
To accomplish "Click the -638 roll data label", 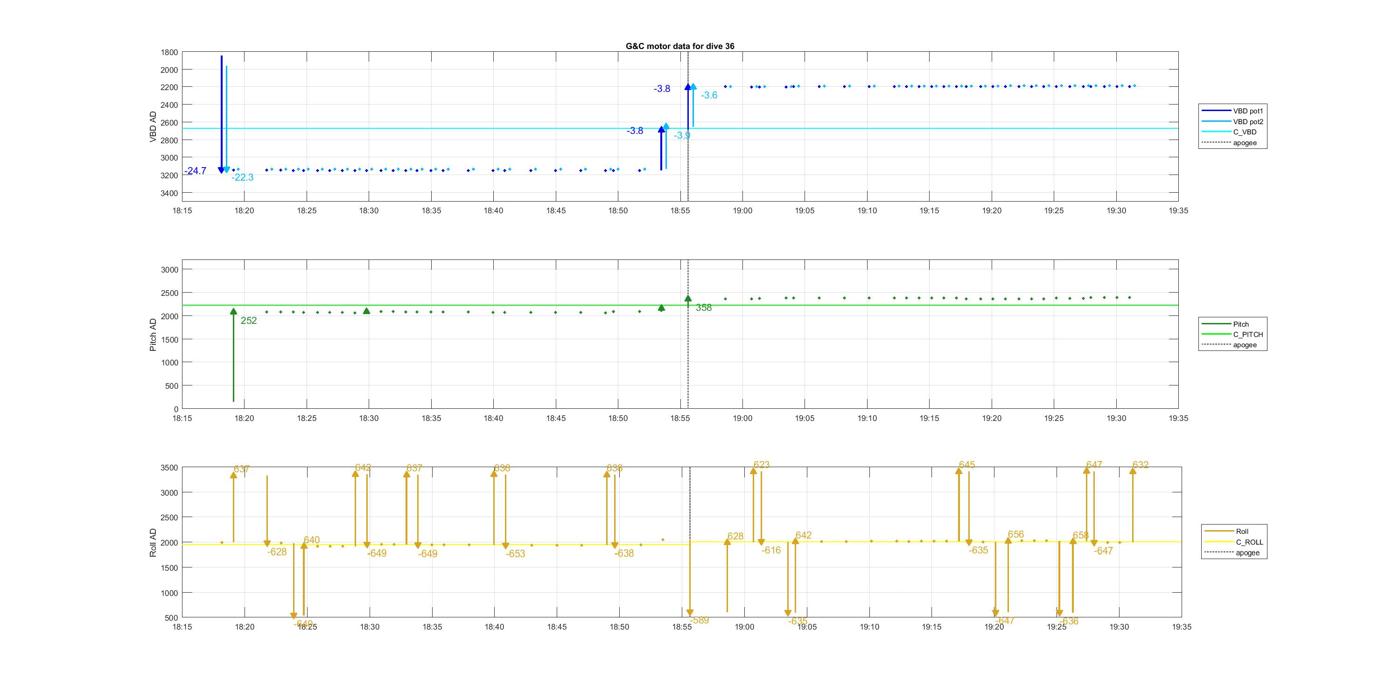I will point(624,553).
